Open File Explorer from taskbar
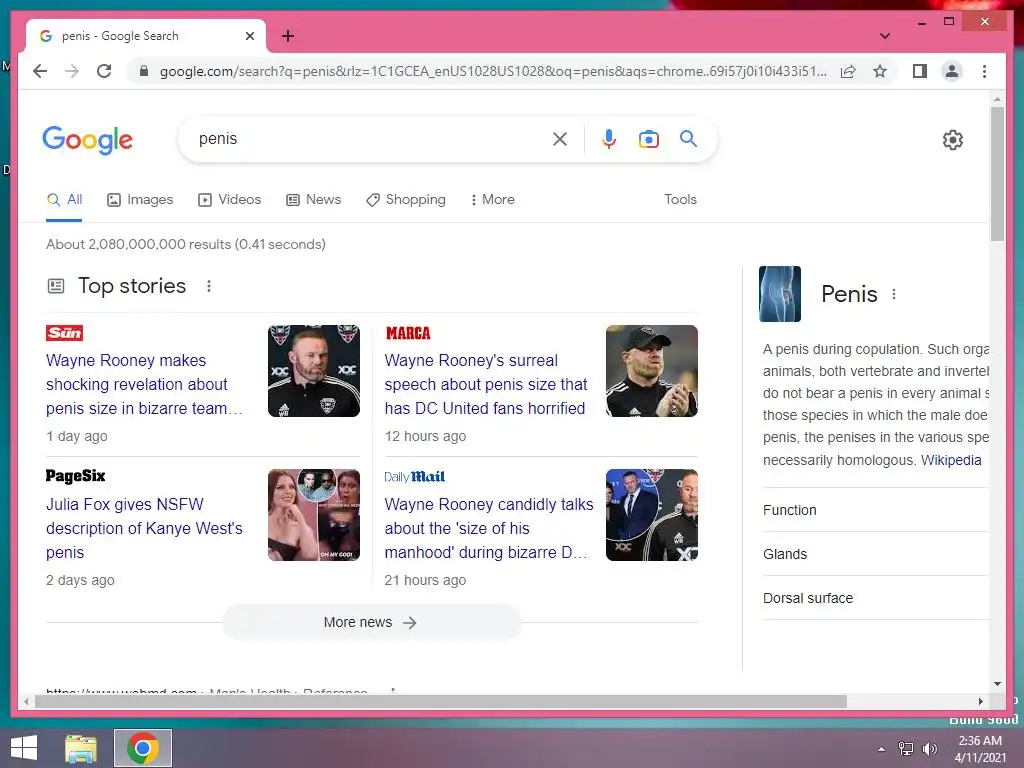 pyautogui.click(x=81, y=748)
